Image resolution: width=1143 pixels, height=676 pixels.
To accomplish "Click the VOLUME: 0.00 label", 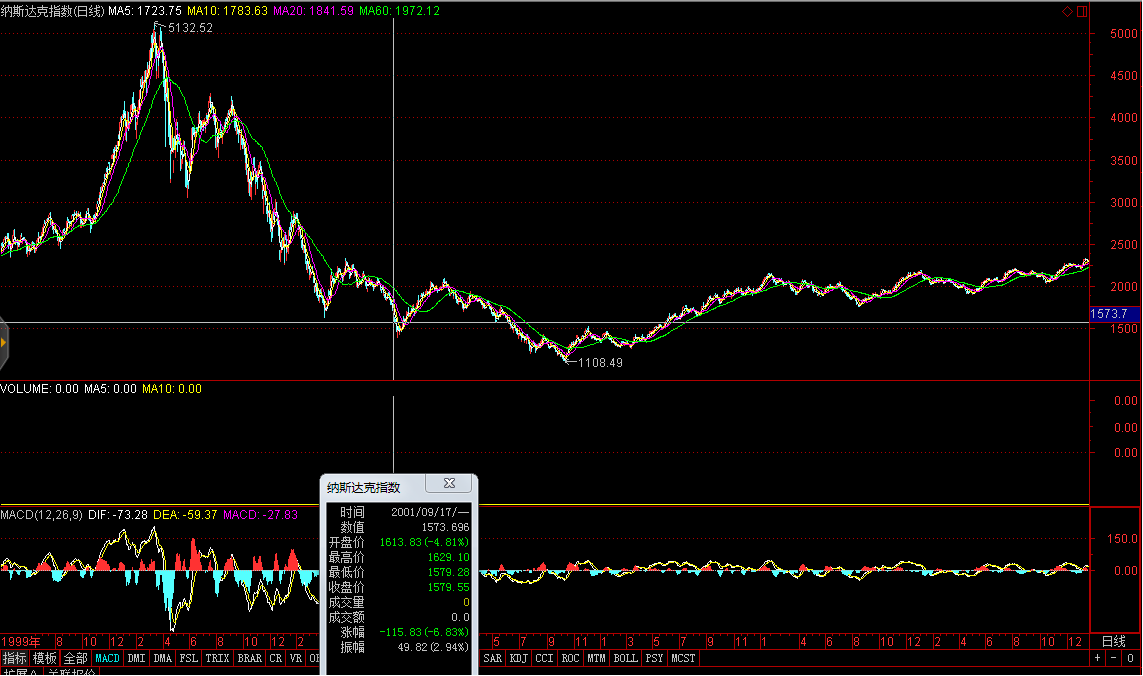I will click(39, 389).
